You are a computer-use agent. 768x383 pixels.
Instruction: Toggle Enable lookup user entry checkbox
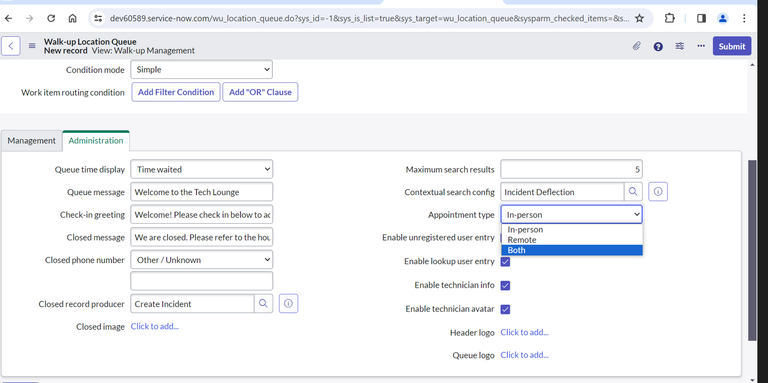[505, 262]
